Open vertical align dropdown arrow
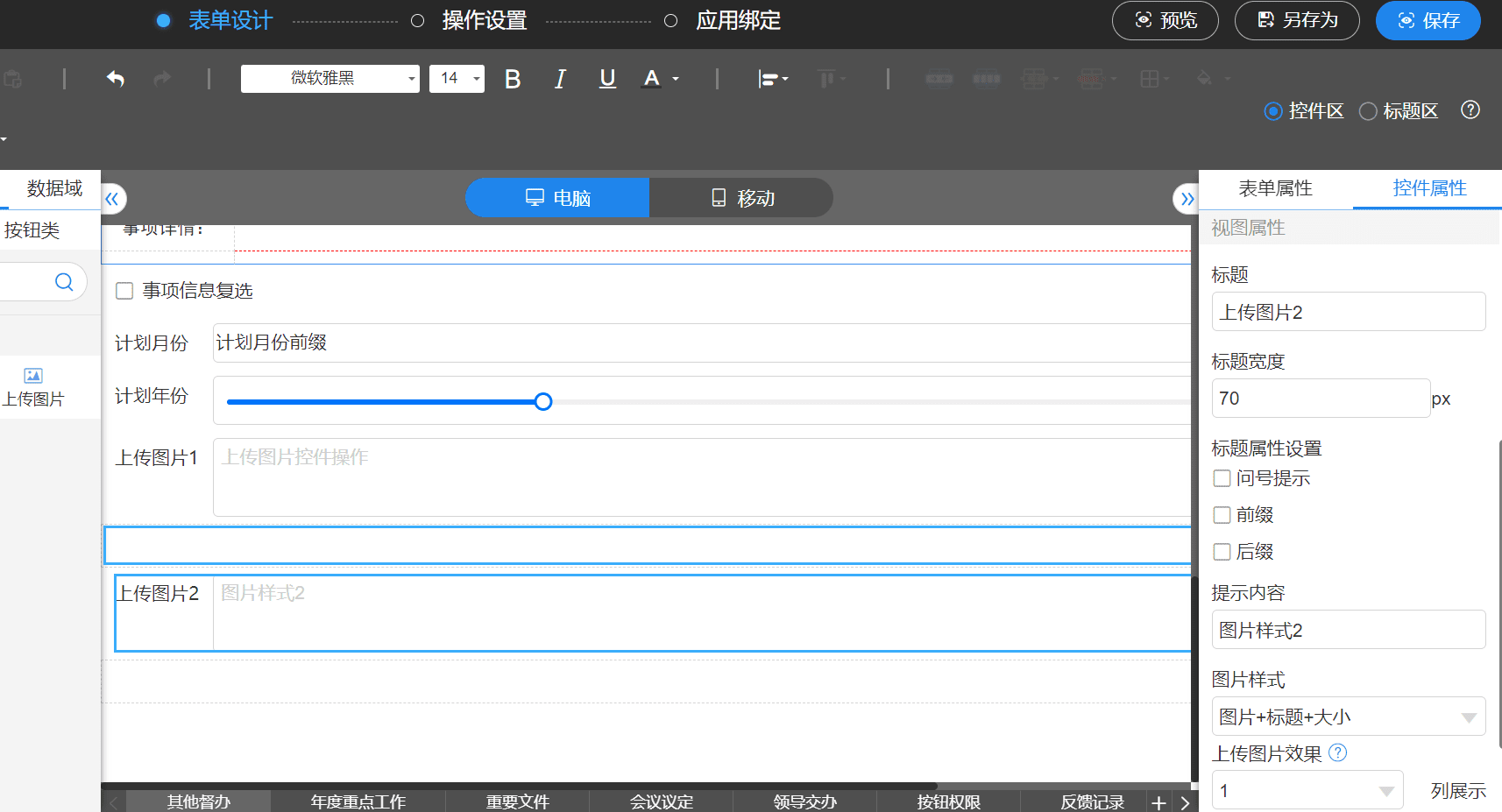 [843, 79]
